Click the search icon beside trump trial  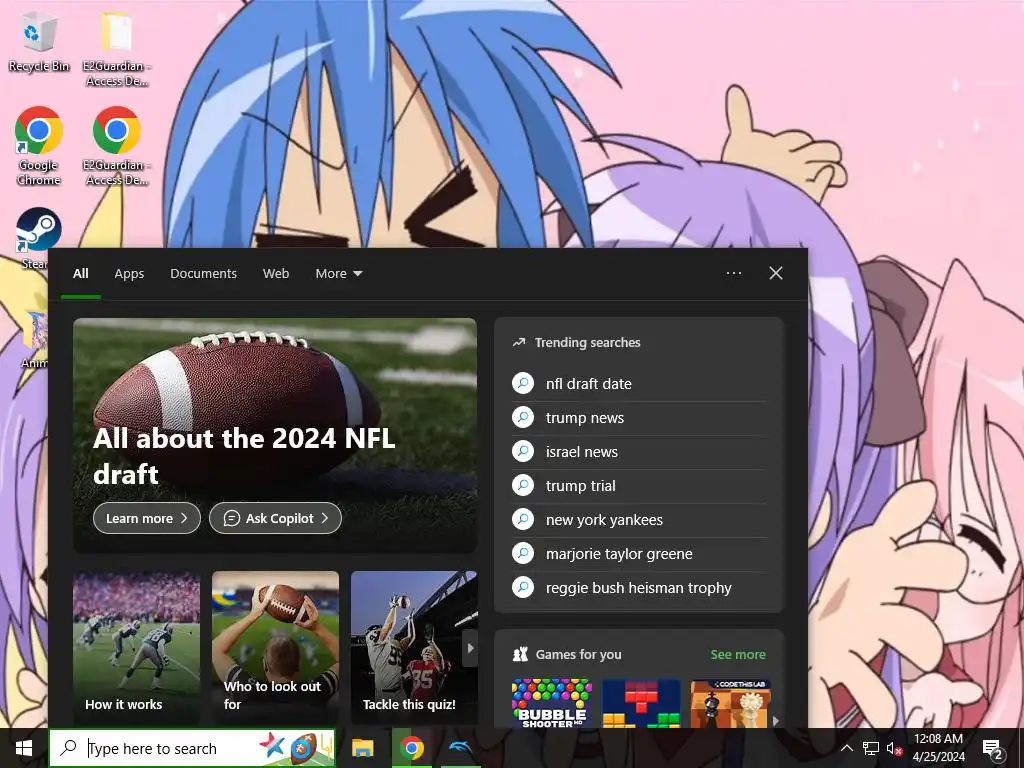tap(522, 485)
